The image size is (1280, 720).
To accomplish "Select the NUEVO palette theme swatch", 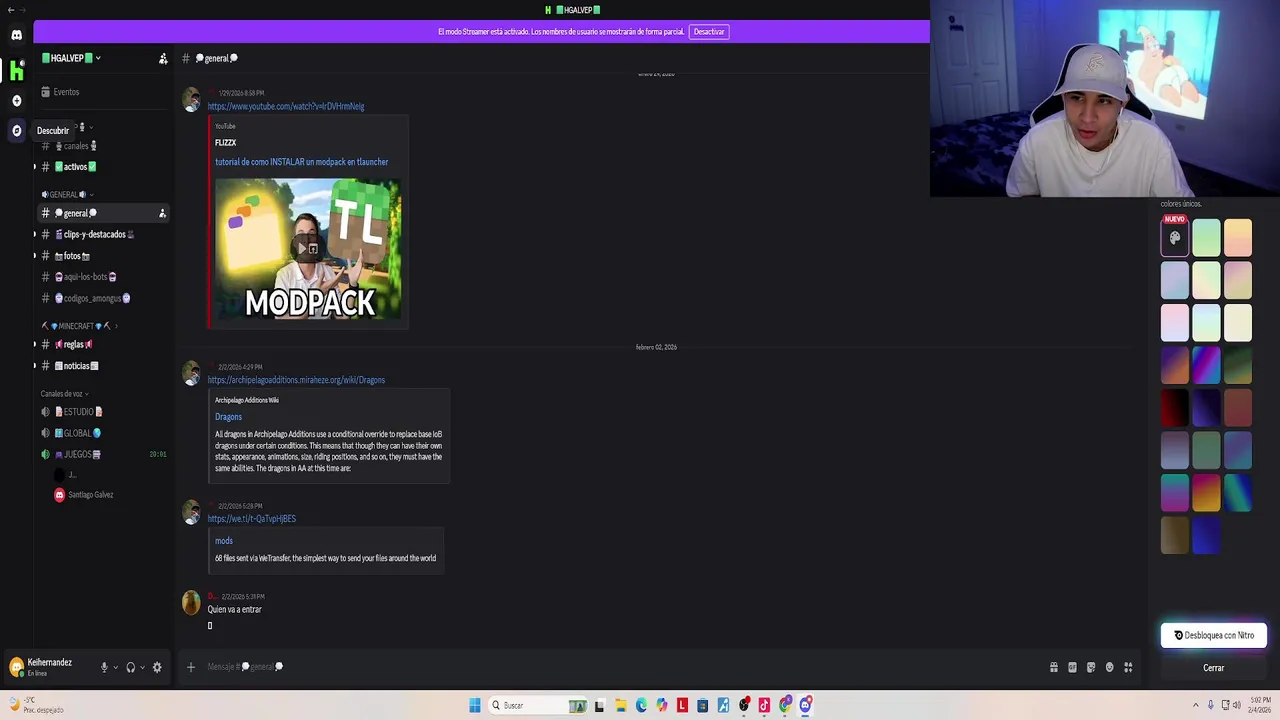I will point(1175,238).
